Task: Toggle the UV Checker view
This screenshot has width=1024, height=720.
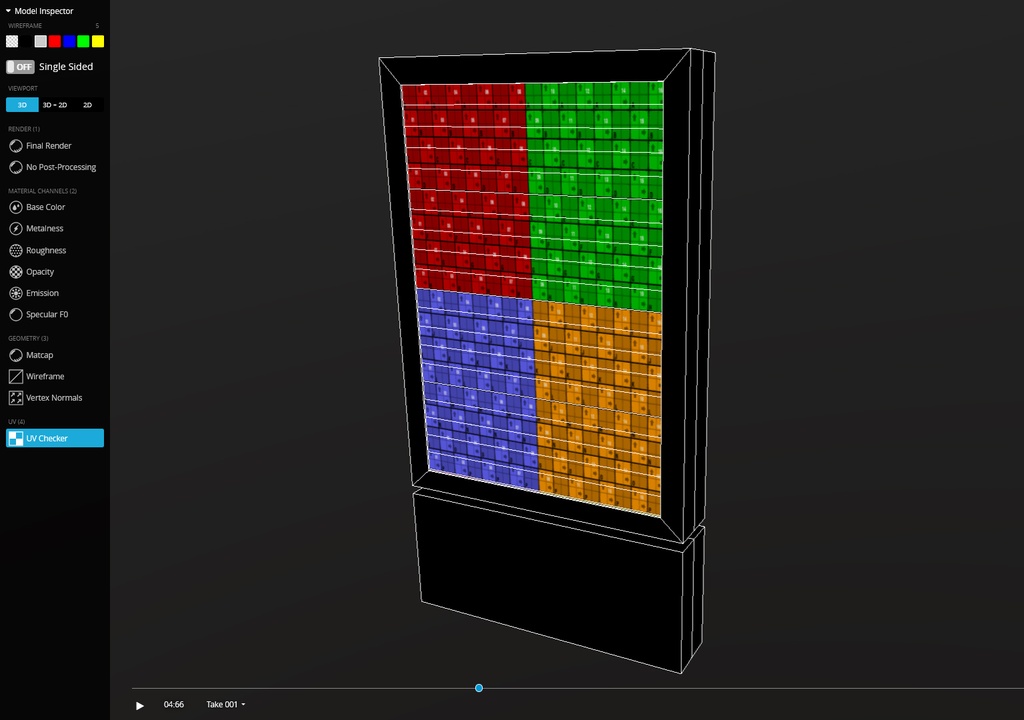Action: (x=55, y=438)
